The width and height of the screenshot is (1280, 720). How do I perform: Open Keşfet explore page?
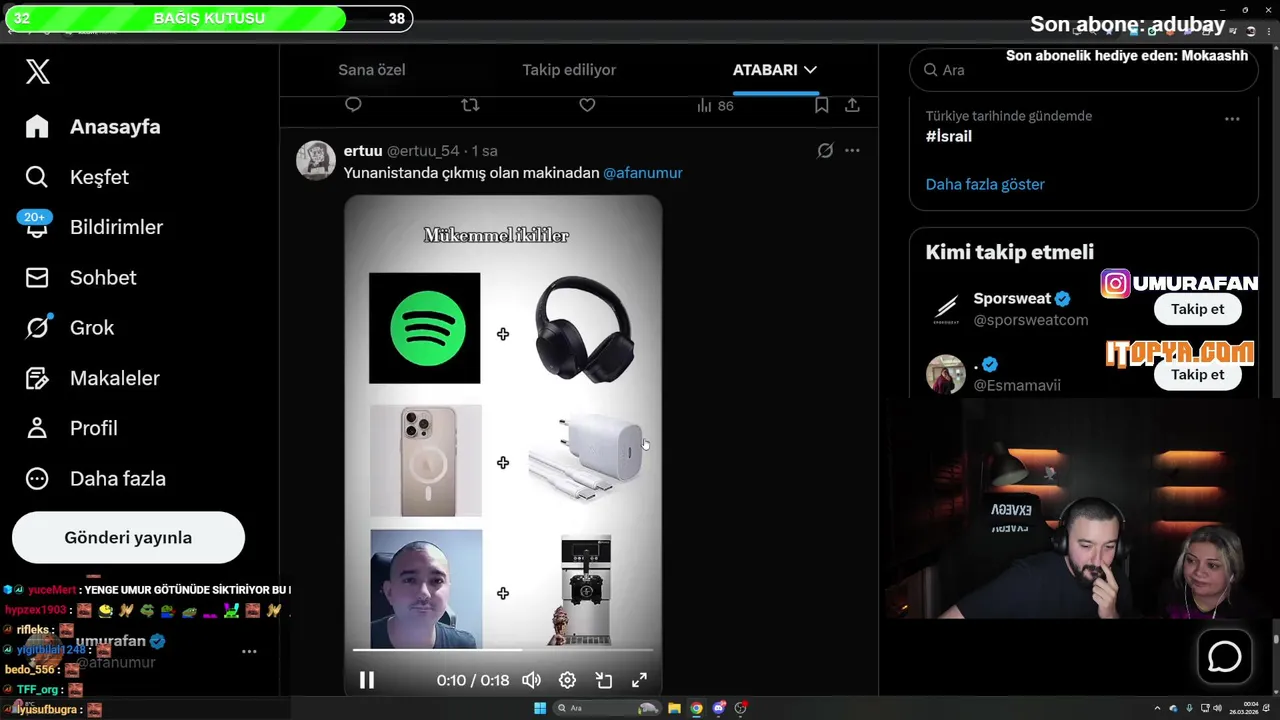[77, 177]
